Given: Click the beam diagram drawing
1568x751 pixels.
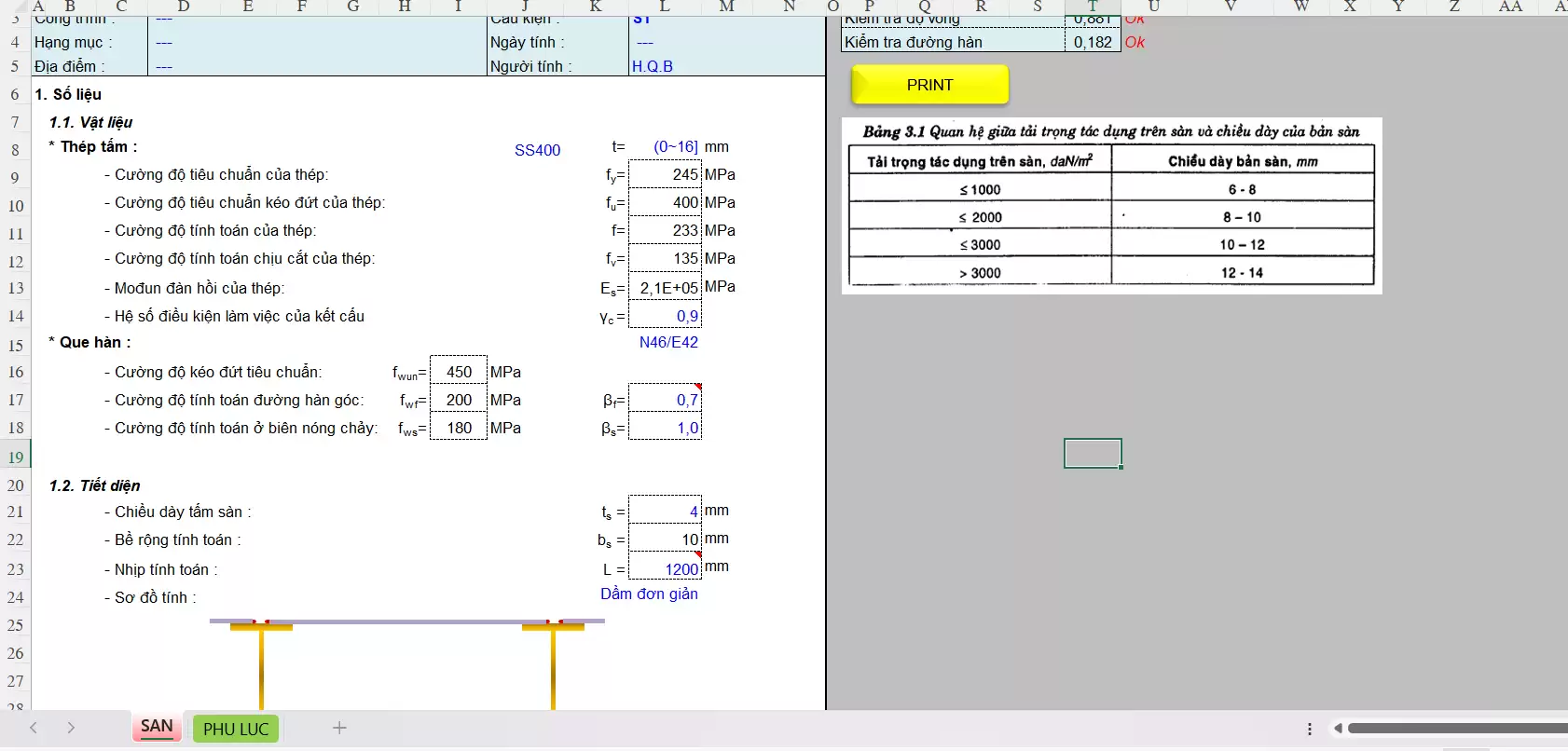Looking at the screenshot, I should tap(407, 663).
